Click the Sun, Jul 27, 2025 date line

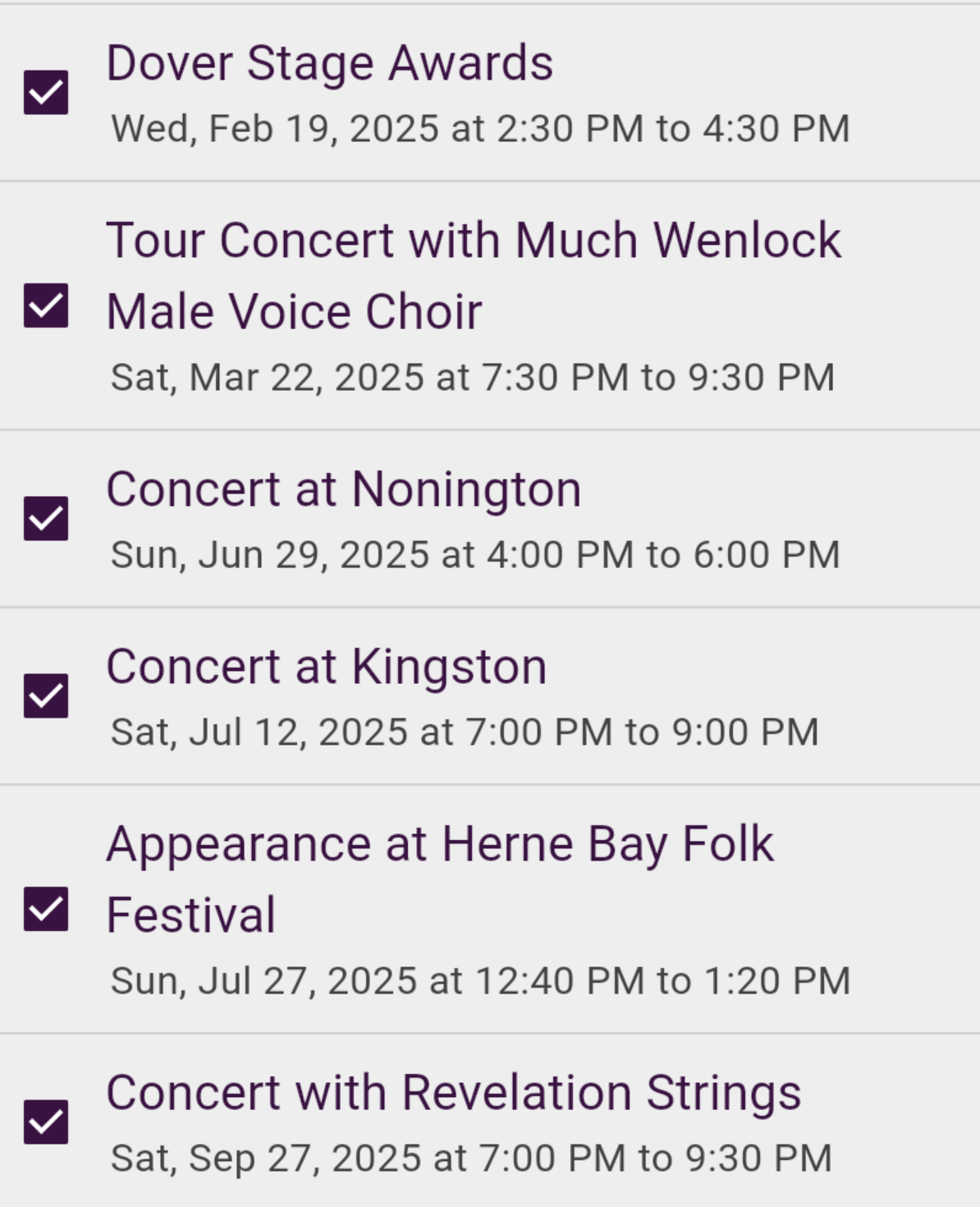[x=480, y=981]
